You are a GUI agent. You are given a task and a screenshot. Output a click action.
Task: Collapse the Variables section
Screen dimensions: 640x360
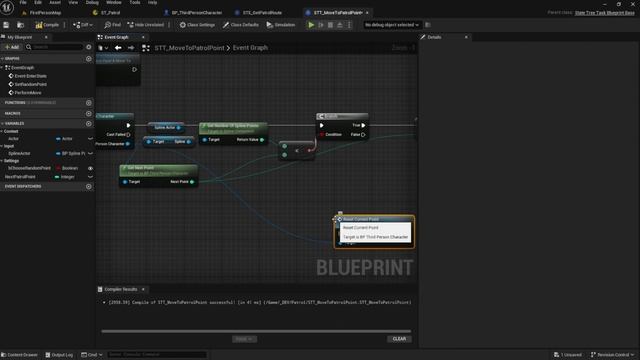[2, 124]
